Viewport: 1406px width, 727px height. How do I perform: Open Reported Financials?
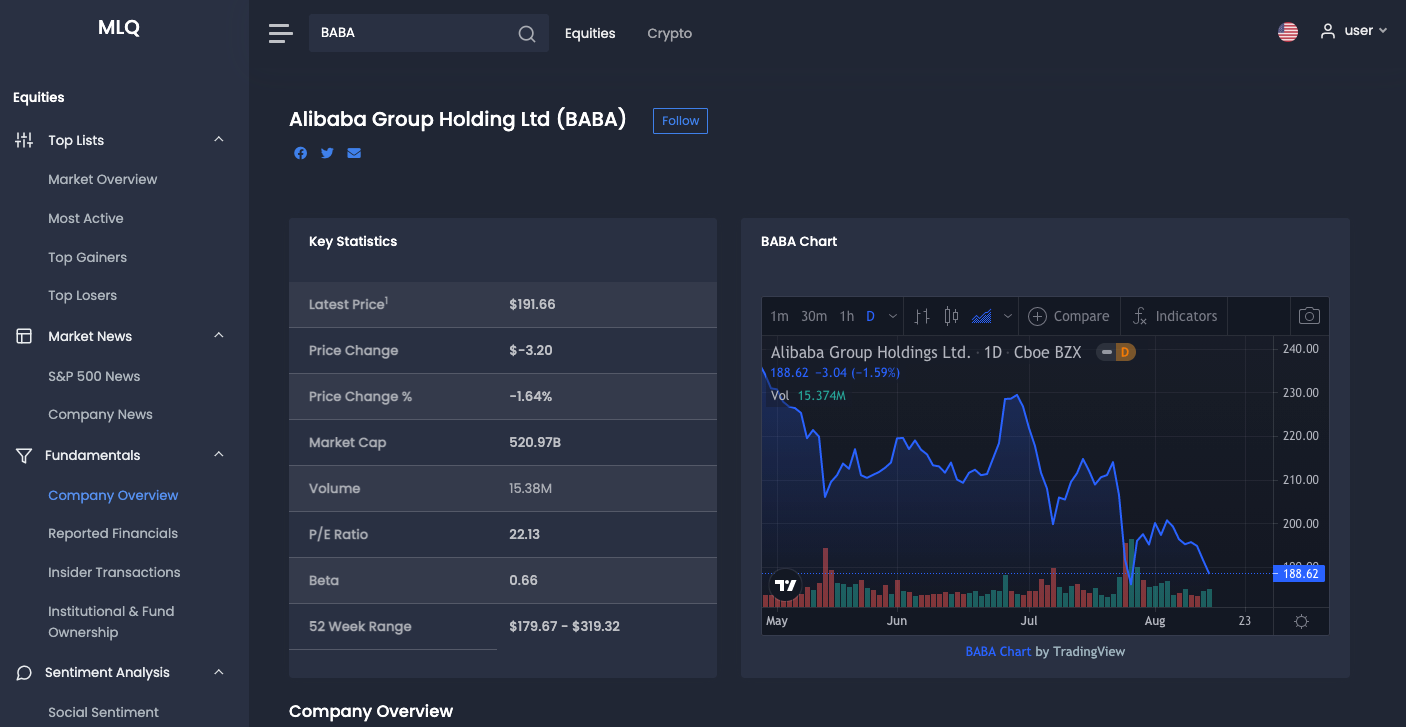[x=113, y=533]
